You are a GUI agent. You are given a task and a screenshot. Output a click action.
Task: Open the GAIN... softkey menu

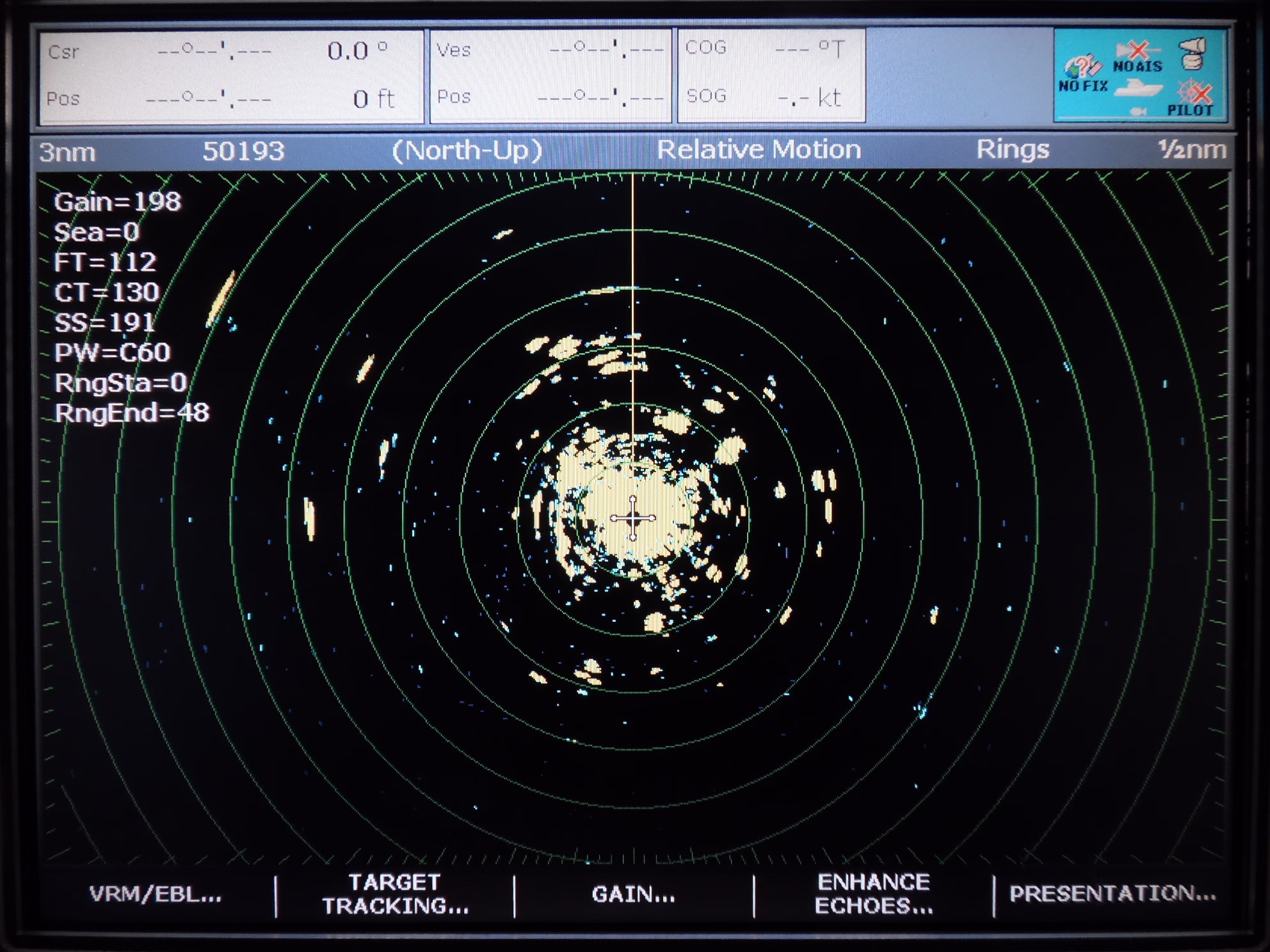[633, 894]
